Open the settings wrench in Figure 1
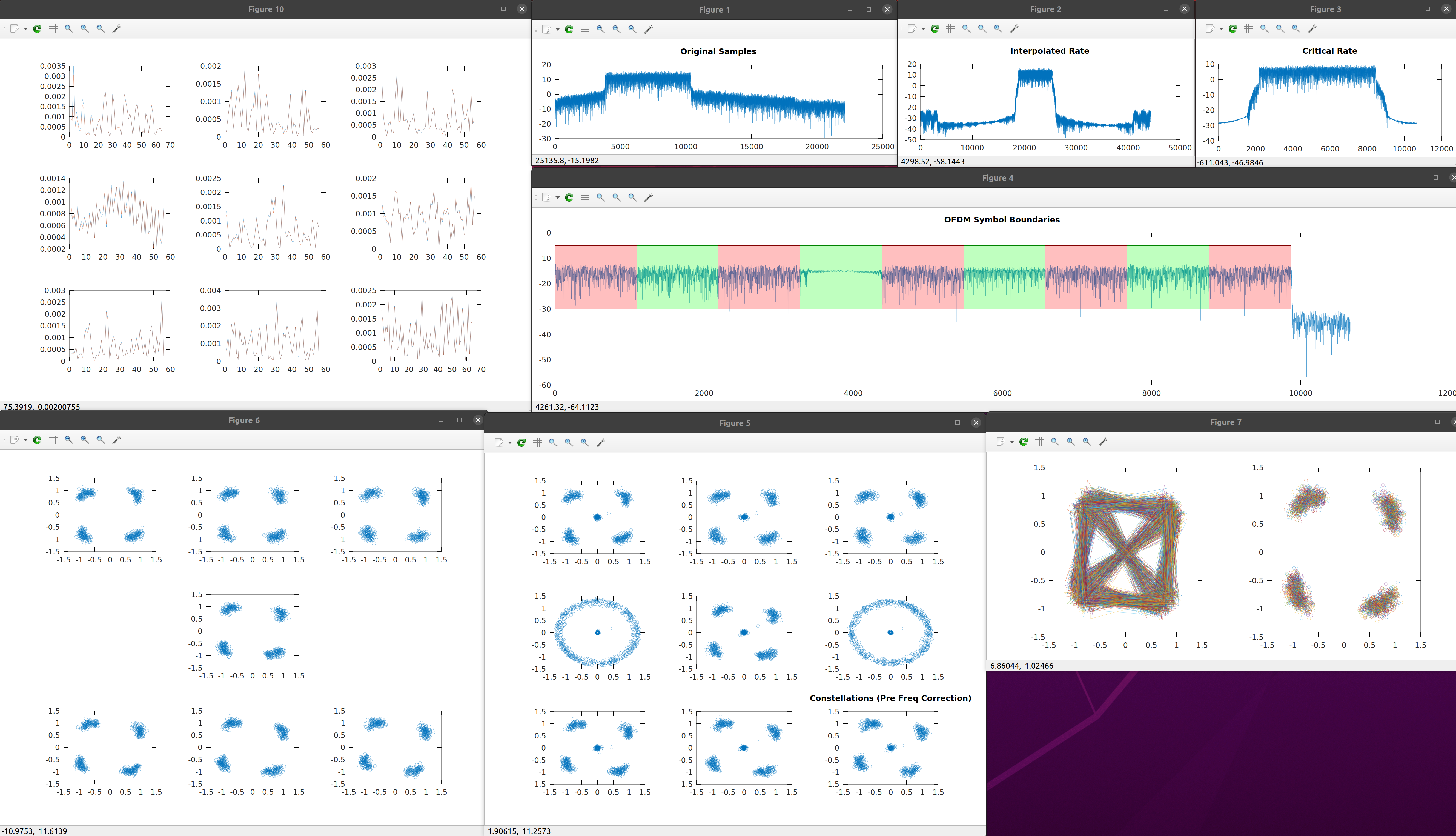The image size is (1456, 836). click(648, 29)
